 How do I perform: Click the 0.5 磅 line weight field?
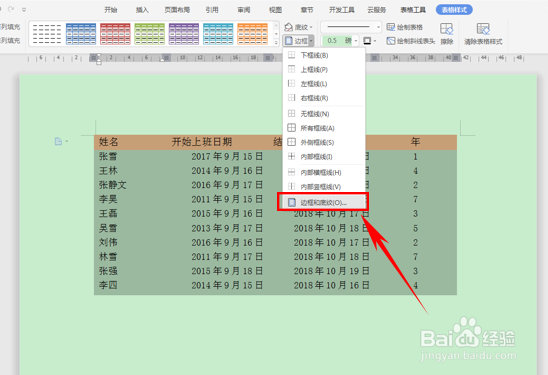(337, 41)
